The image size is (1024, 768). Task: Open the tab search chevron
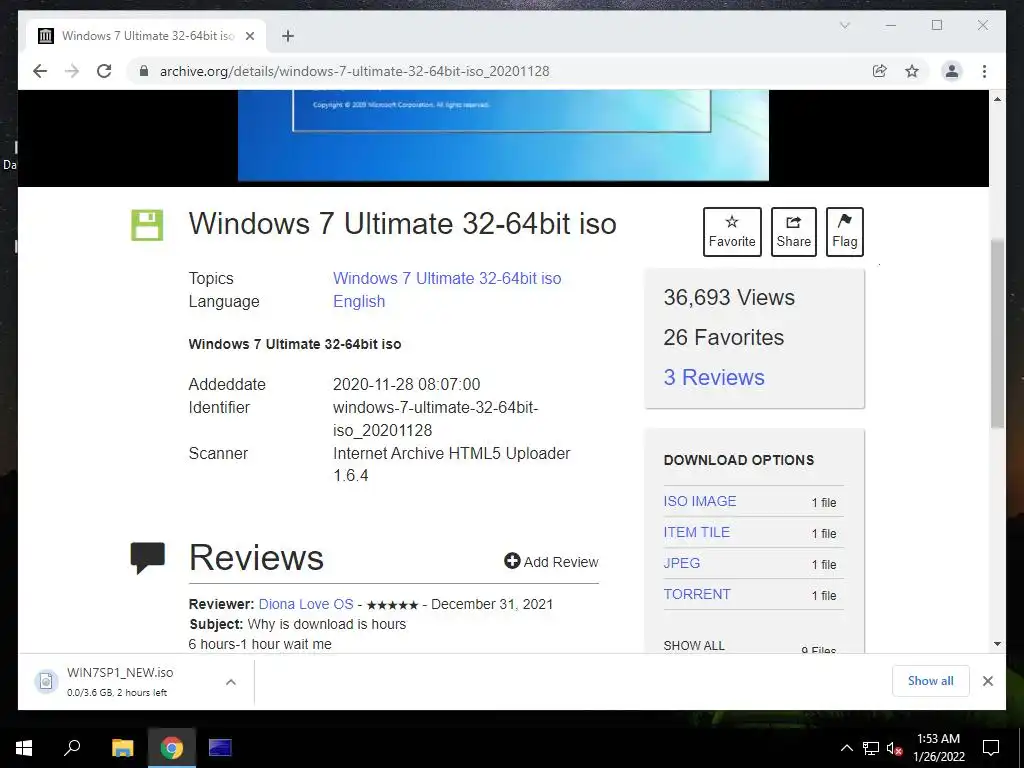844,25
